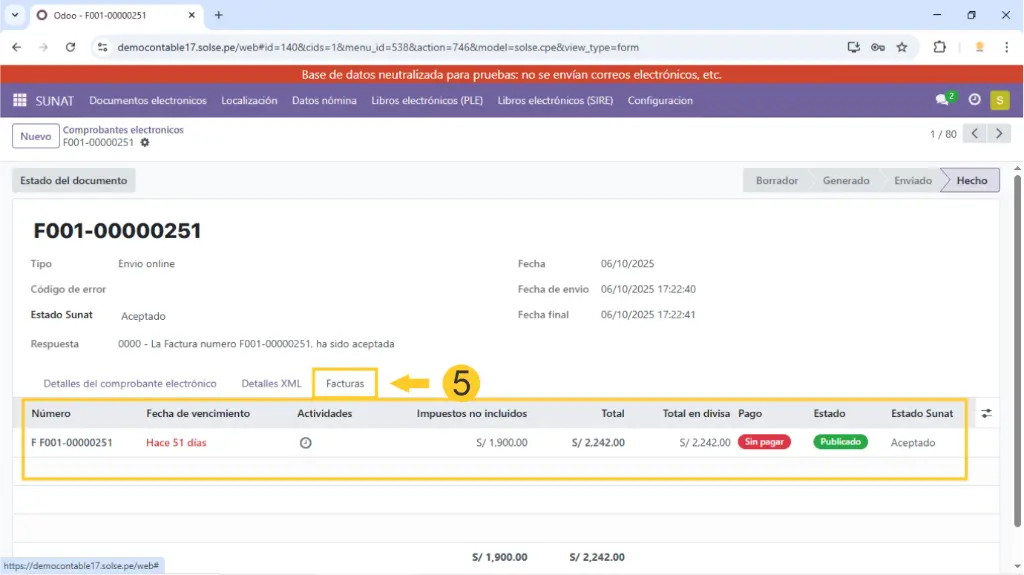The image size is (1024, 575).
Task: Open the activities clock icon in navbar
Action: [x=974, y=100]
